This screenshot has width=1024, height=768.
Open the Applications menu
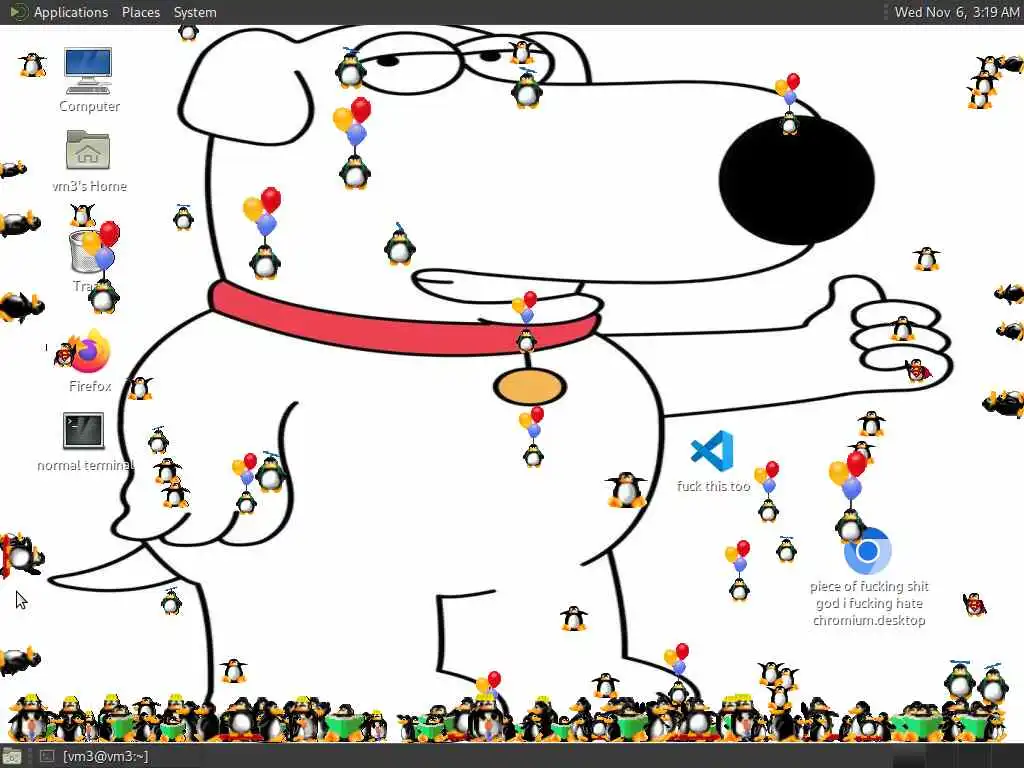[71, 12]
